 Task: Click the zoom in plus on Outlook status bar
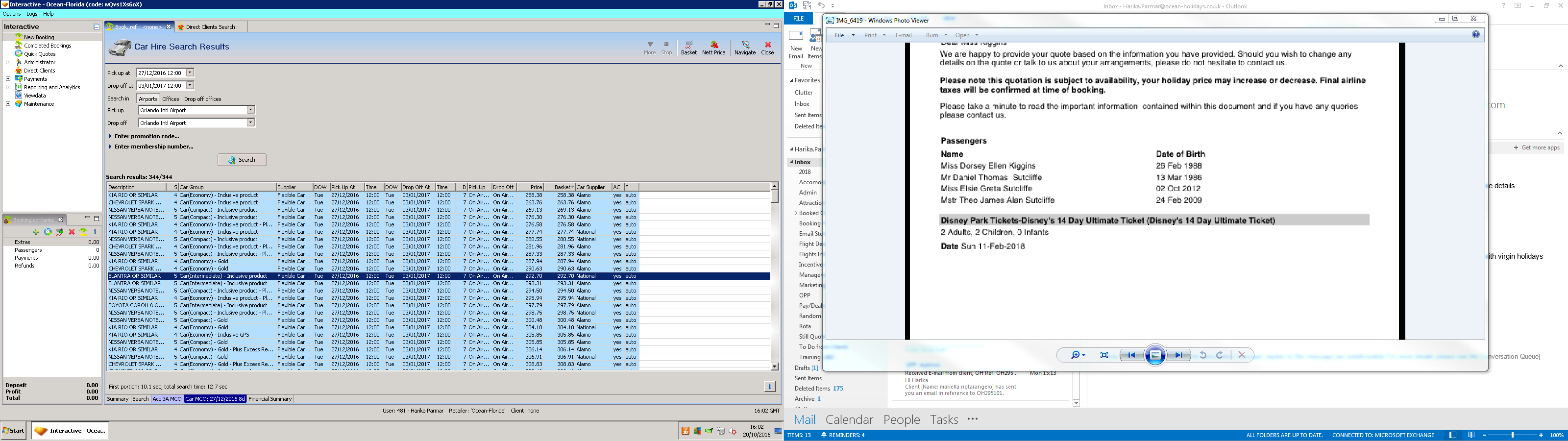[1541, 436]
